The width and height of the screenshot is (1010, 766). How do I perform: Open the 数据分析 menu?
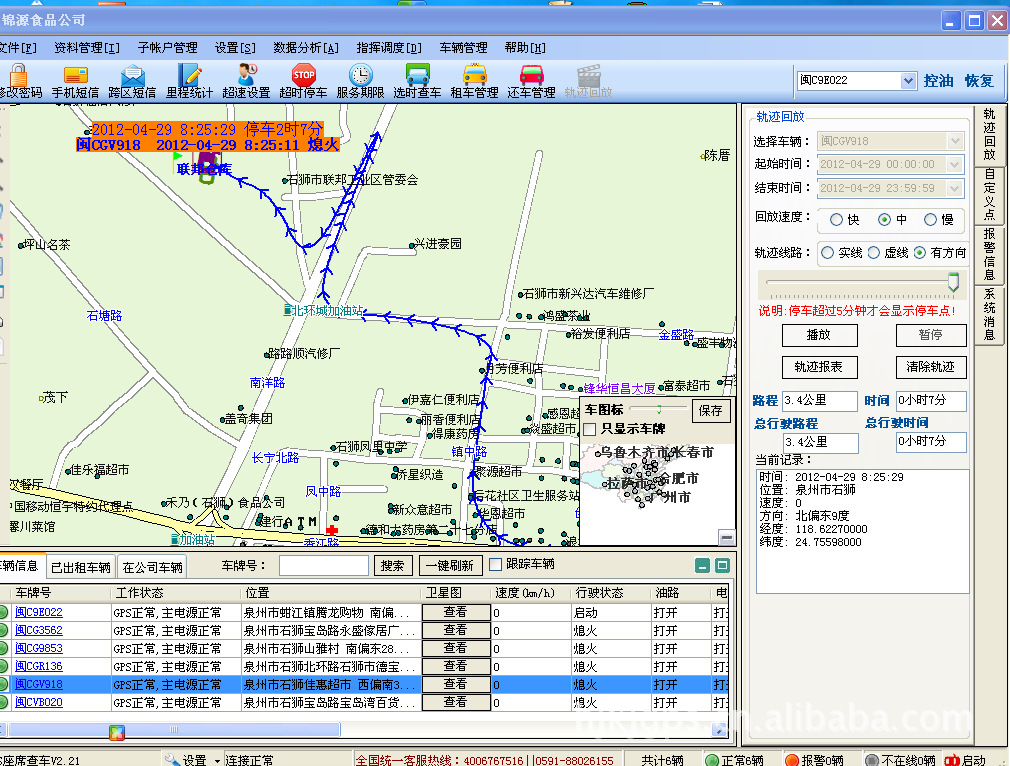[305, 48]
